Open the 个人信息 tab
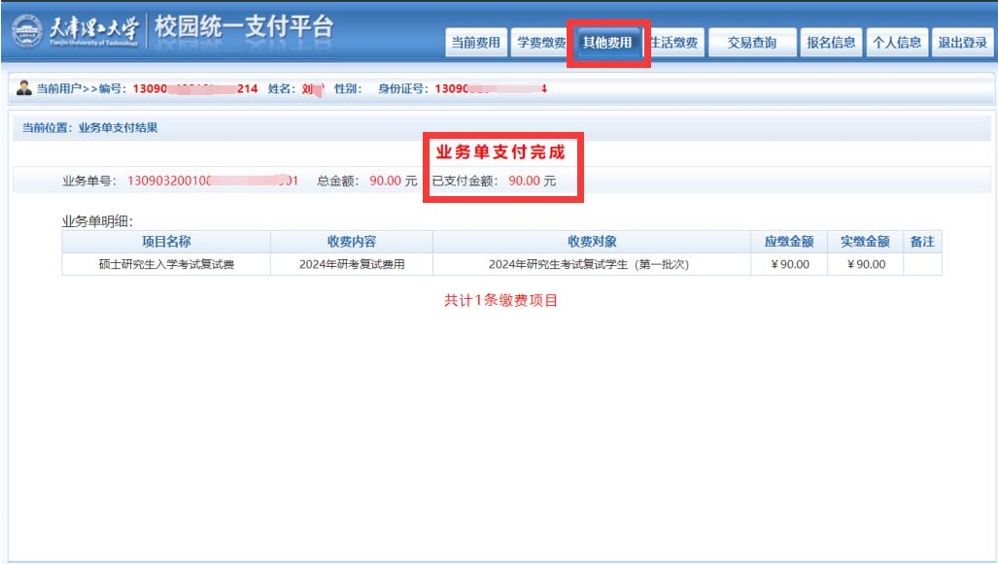The image size is (998, 564). [x=896, y=43]
